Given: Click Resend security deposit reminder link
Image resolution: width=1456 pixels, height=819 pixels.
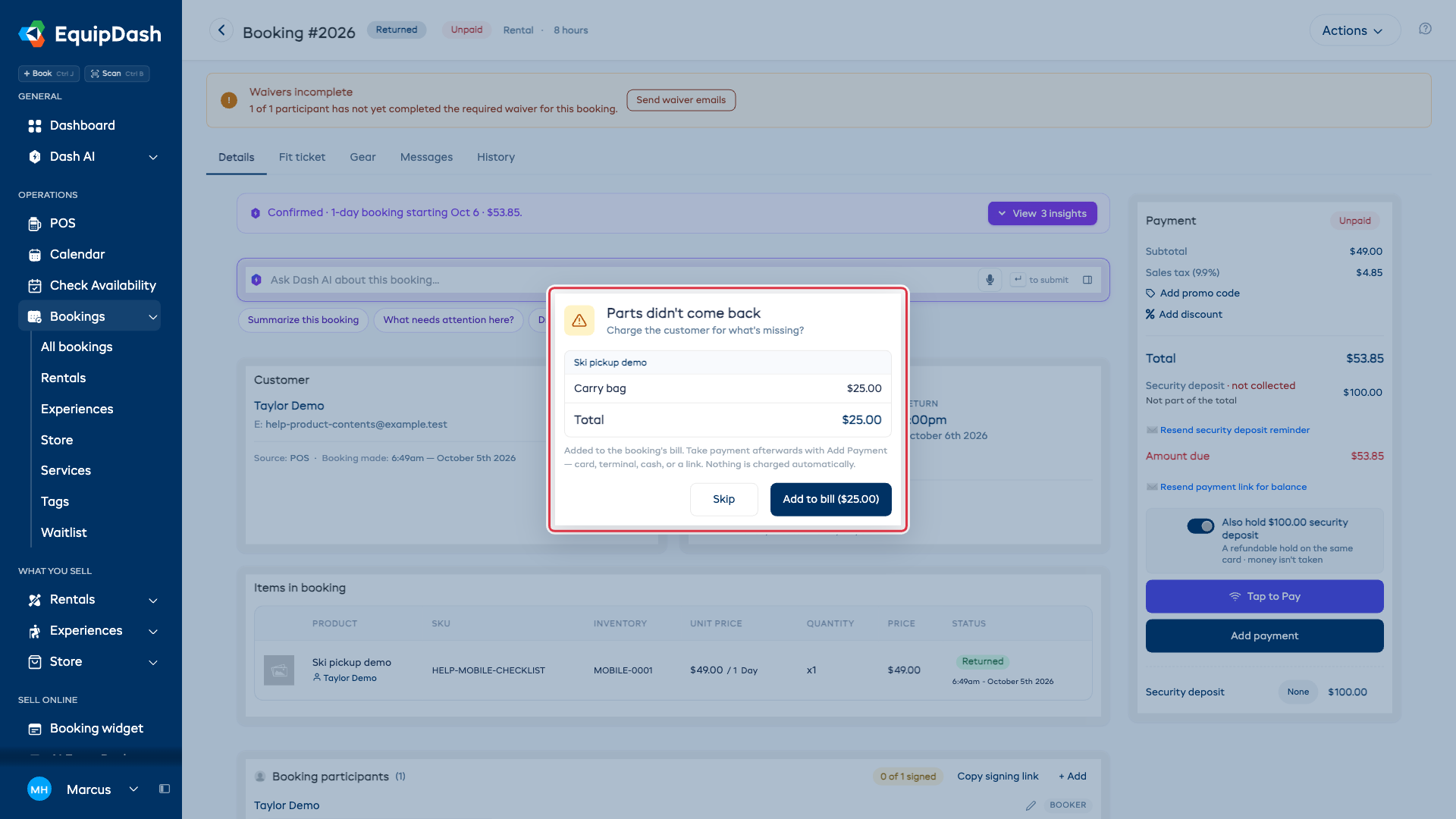Looking at the screenshot, I should tap(1235, 430).
